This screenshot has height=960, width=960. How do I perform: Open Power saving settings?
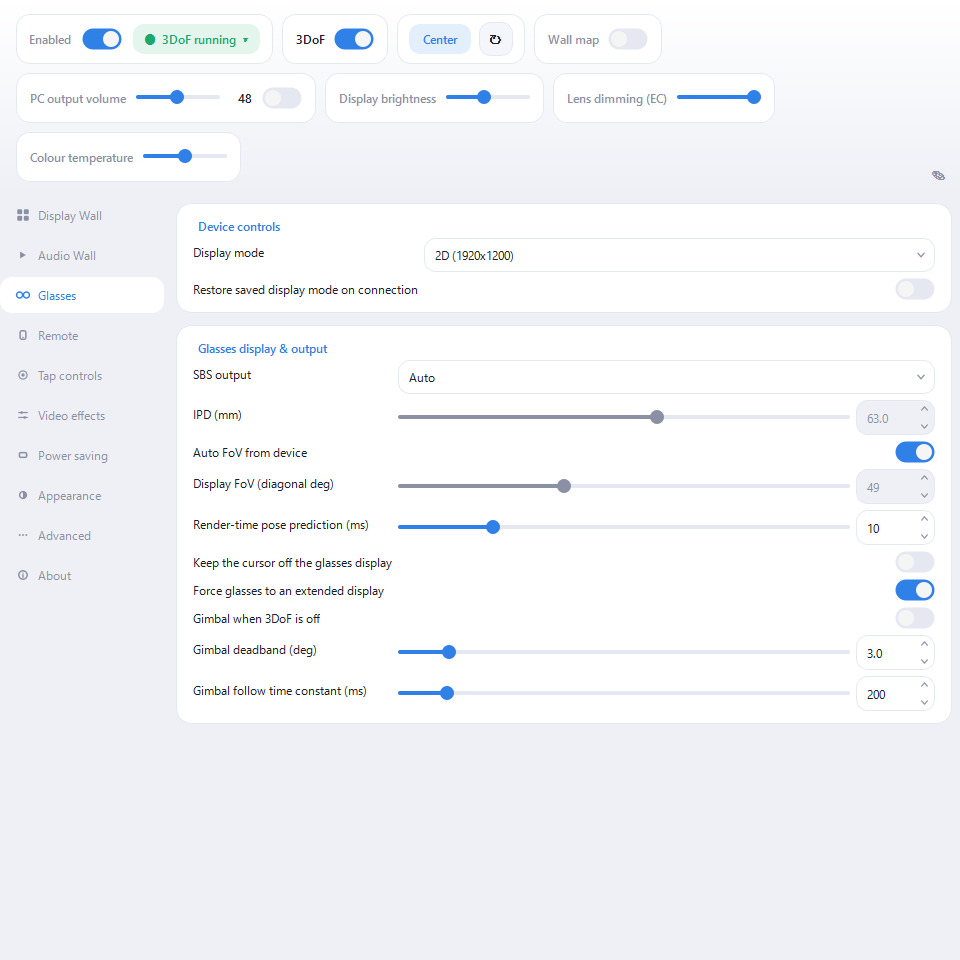coord(82,456)
